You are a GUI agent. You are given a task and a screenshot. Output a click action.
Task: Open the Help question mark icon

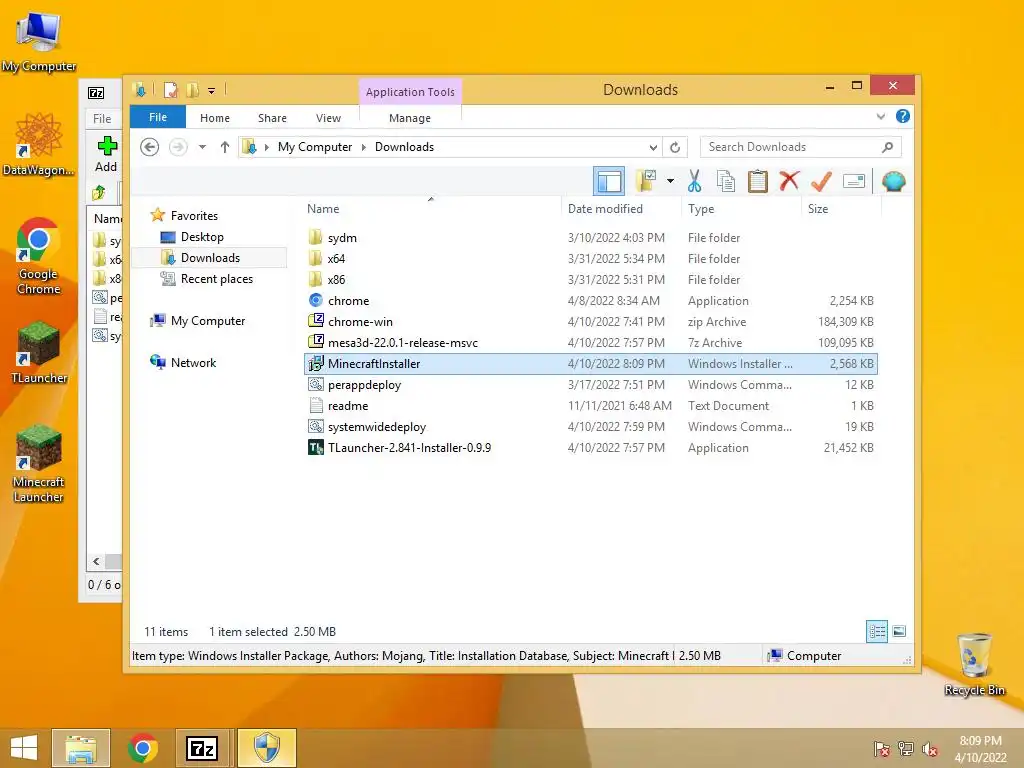(x=903, y=116)
